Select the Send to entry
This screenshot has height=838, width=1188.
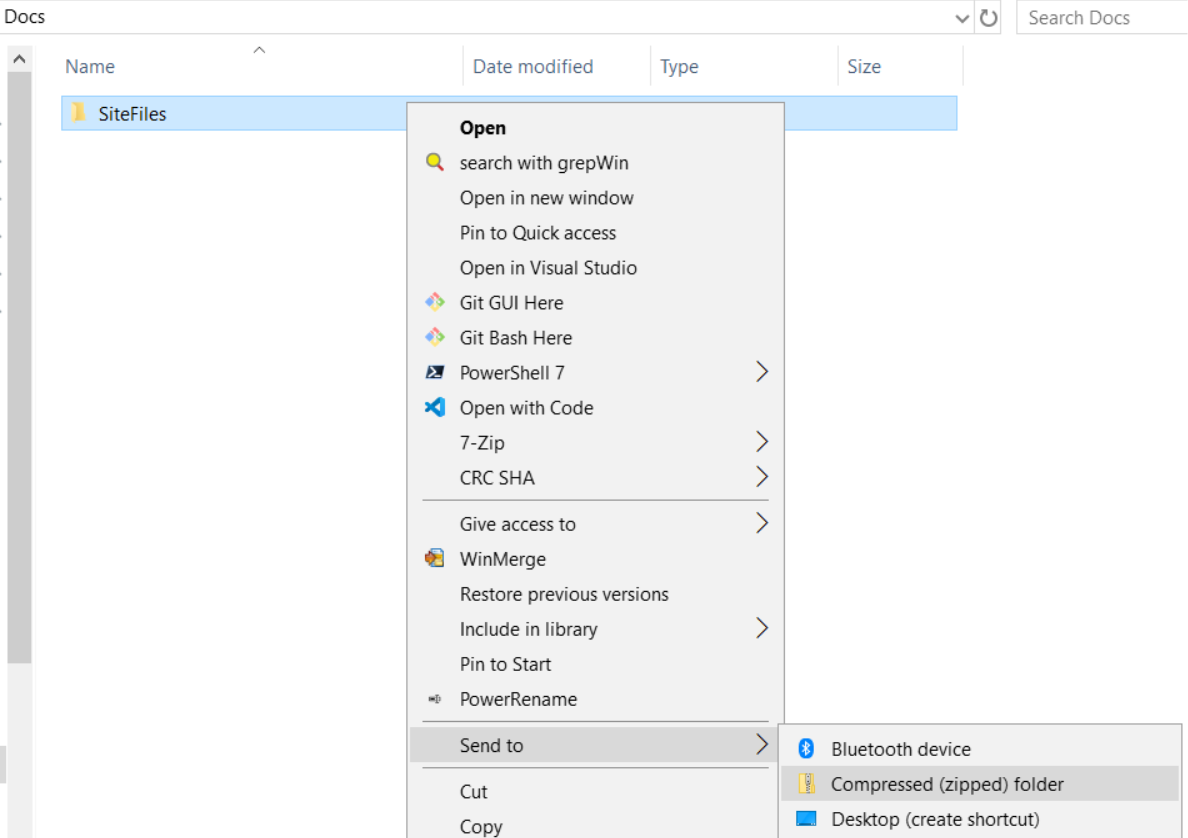tap(596, 745)
